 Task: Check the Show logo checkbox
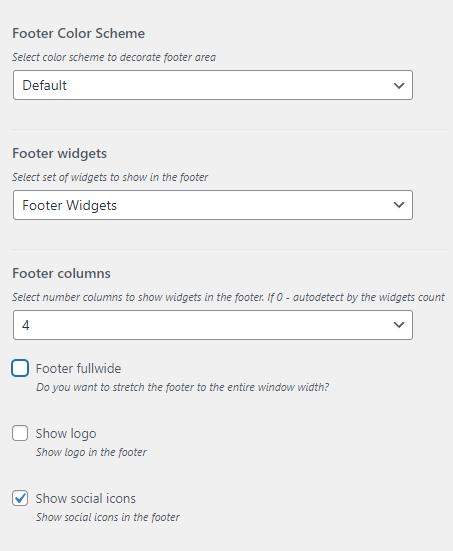[x=20, y=433]
